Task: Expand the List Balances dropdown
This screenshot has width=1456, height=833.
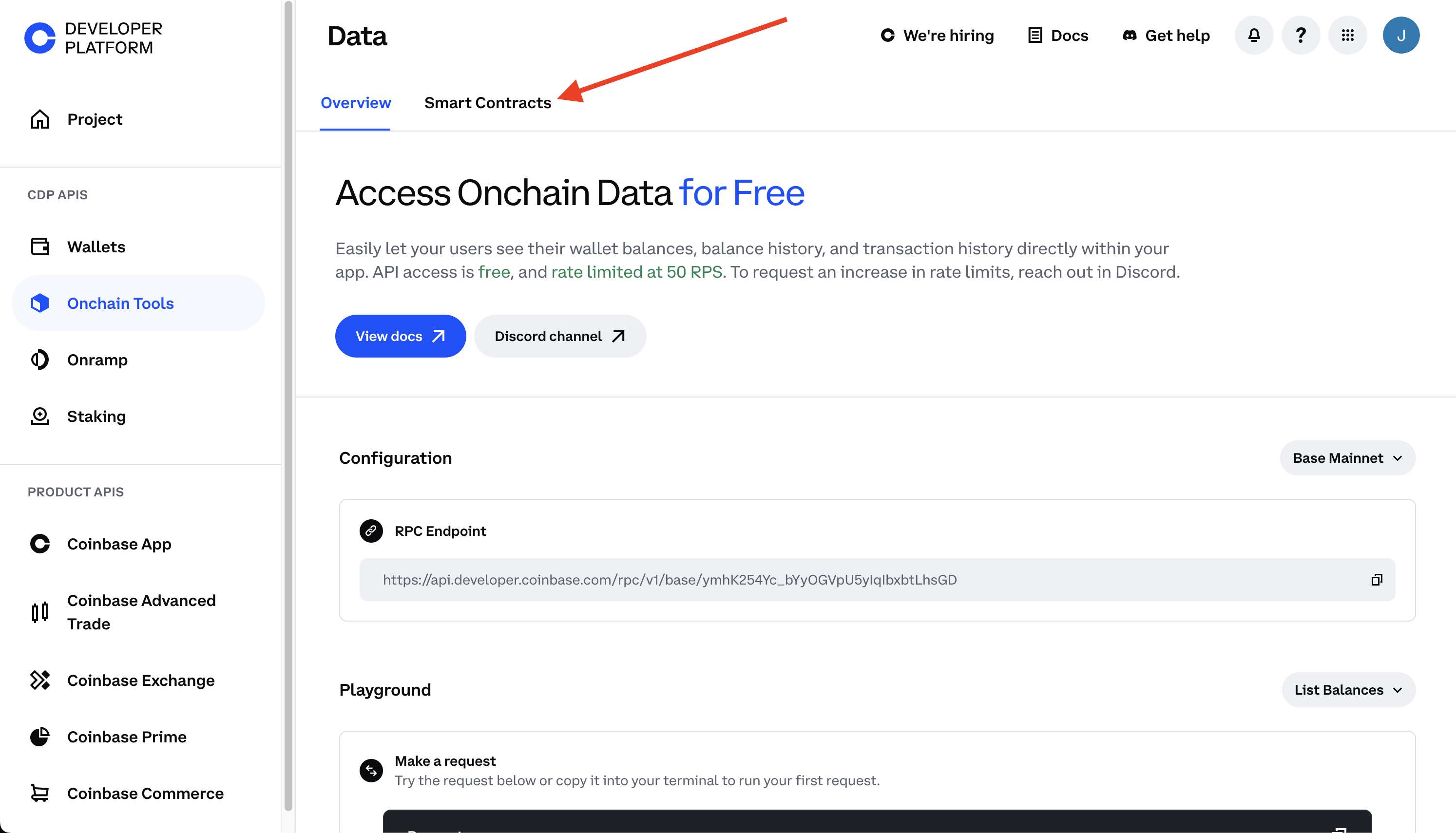Action: [1348, 689]
